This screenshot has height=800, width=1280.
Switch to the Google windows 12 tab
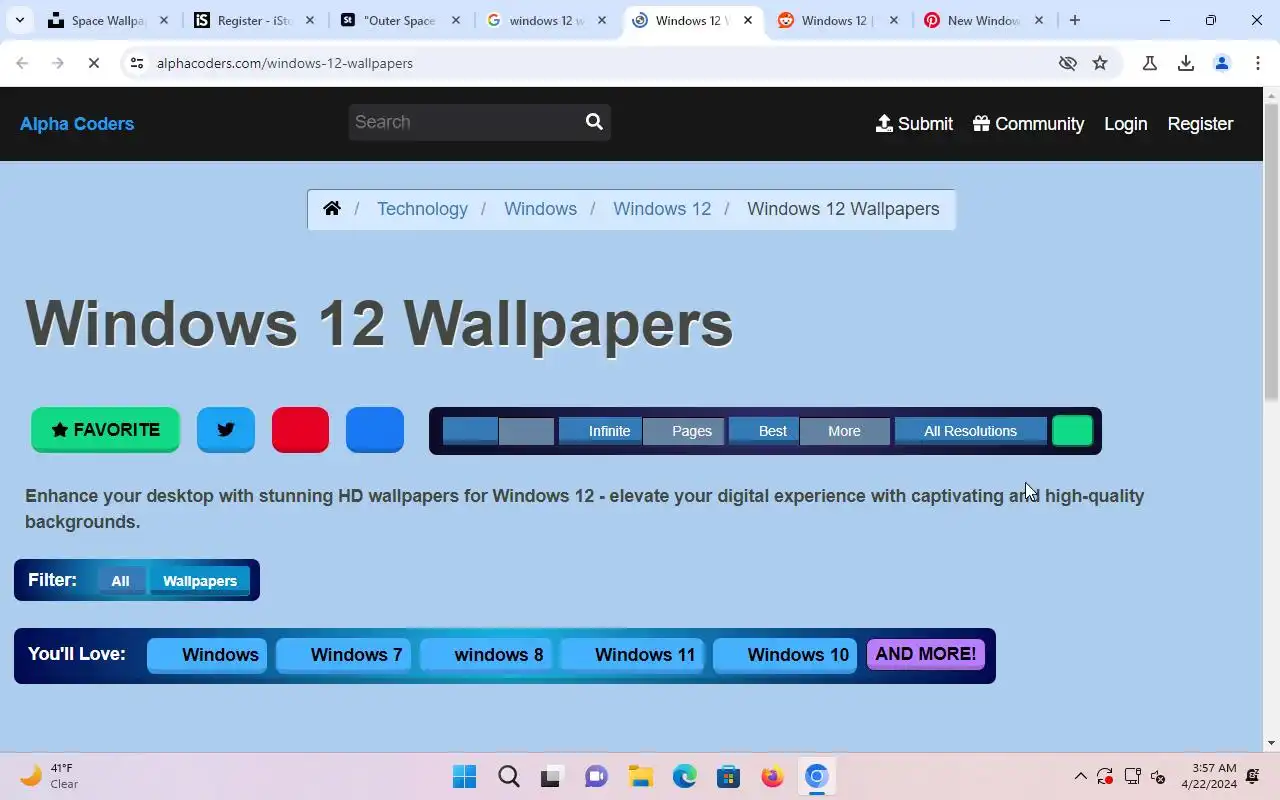(547, 20)
